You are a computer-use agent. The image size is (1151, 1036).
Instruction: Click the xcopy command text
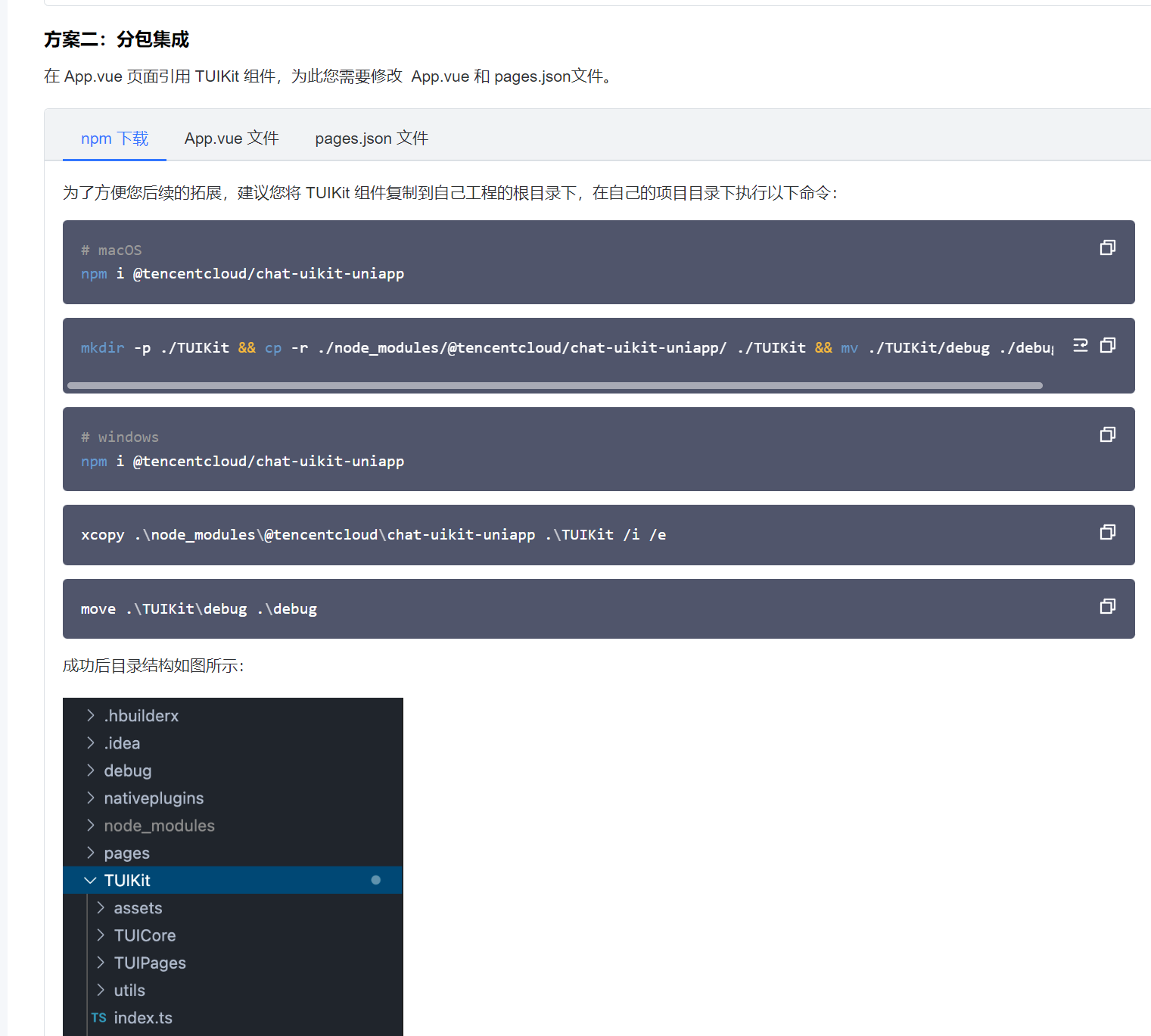[x=374, y=534]
